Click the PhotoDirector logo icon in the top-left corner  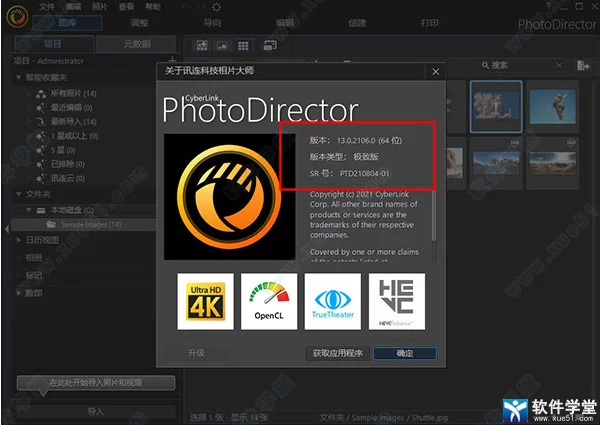[17, 16]
